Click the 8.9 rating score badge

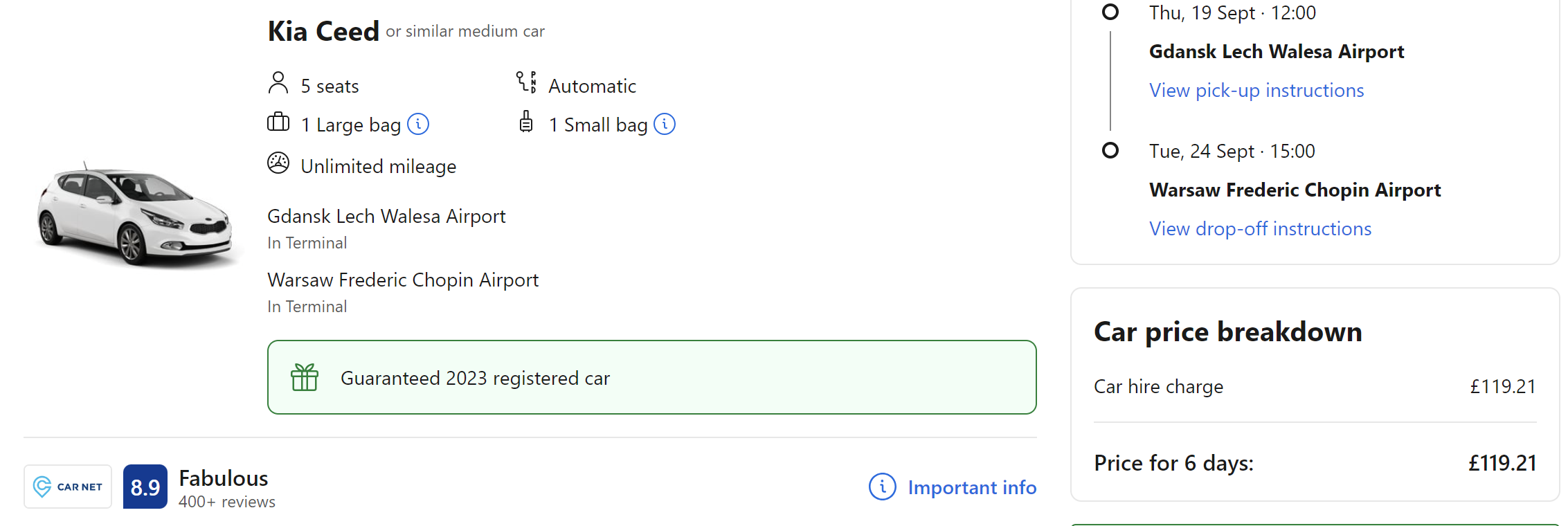click(145, 487)
